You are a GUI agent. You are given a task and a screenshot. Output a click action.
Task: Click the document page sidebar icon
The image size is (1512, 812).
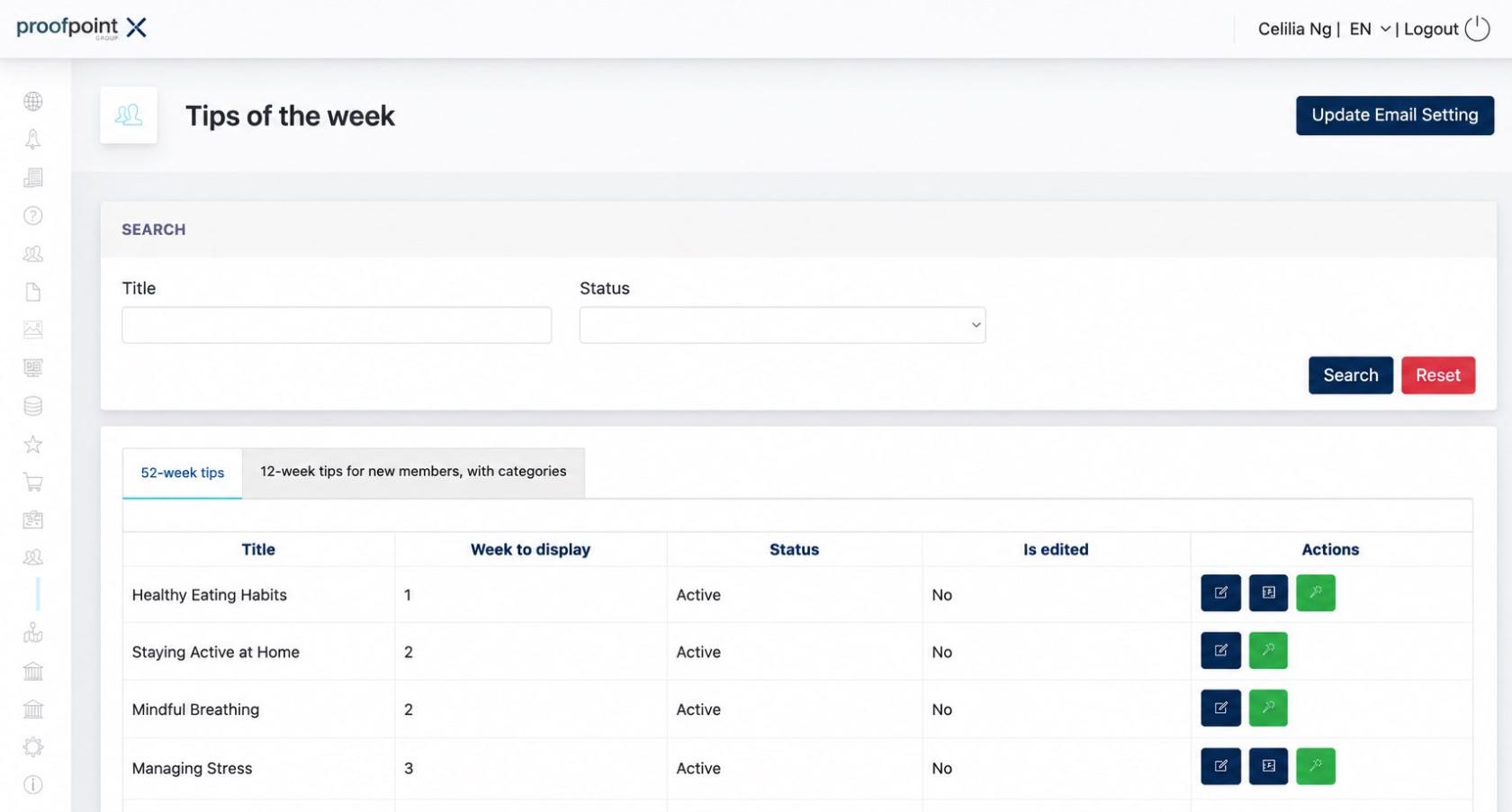coord(33,292)
